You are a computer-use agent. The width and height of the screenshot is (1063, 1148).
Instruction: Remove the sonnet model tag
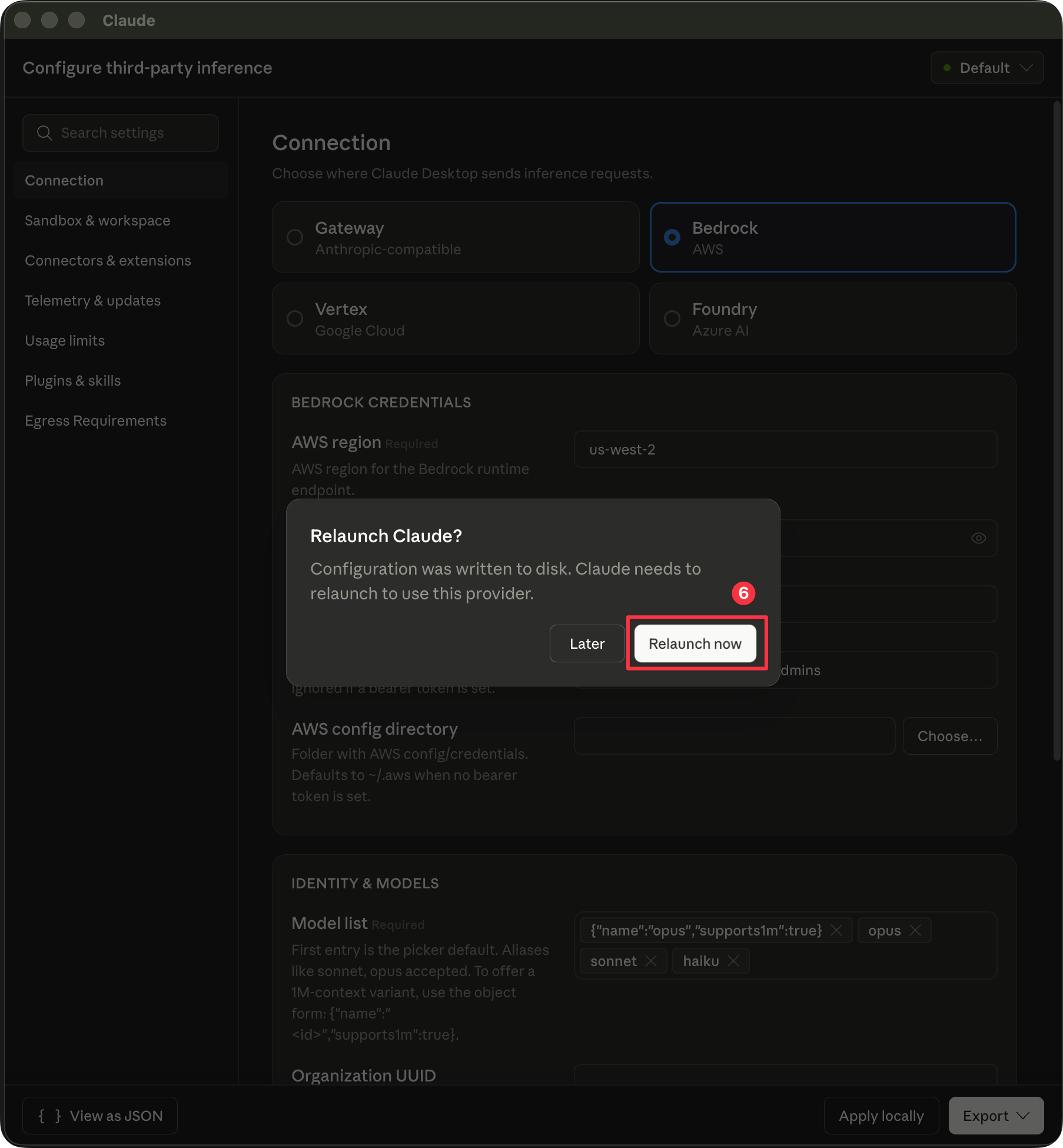pyautogui.click(x=651, y=961)
